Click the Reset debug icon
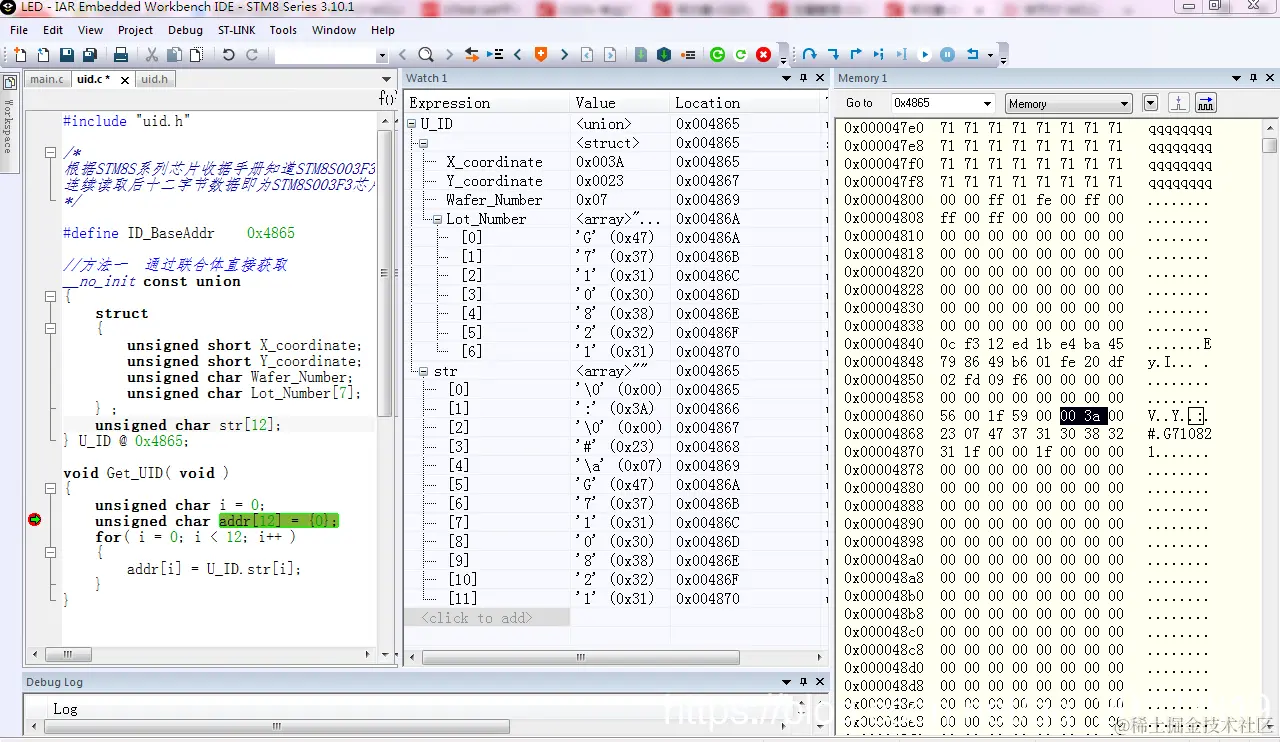The height and width of the screenshot is (742, 1280). [x=972, y=55]
